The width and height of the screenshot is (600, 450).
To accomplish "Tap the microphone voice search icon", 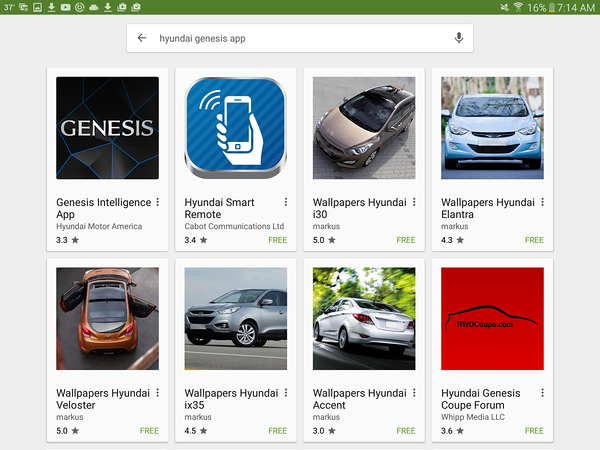I will coord(459,38).
